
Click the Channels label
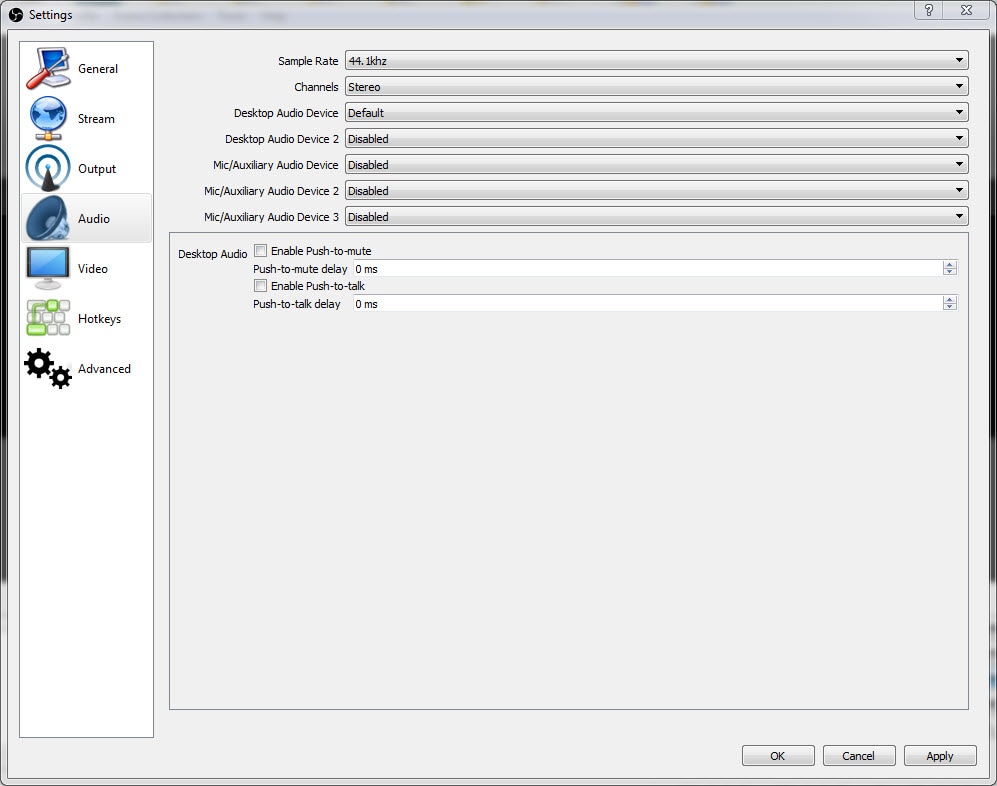(316, 87)
